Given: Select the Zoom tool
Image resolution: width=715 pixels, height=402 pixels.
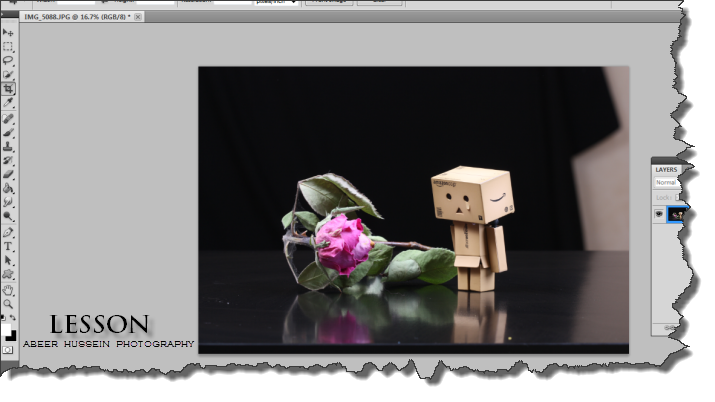Looking at the screenshot, I should (8, 304).
